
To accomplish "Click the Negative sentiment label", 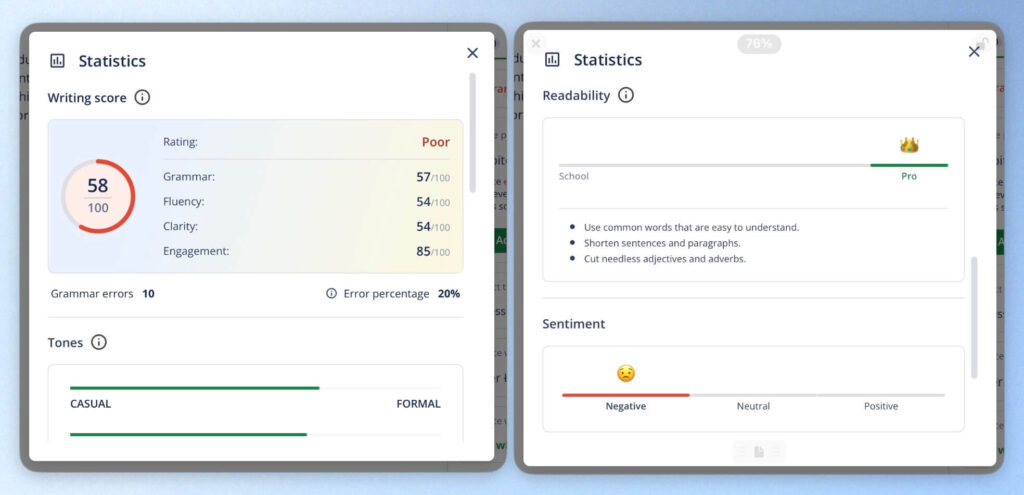I will point(626,406).
